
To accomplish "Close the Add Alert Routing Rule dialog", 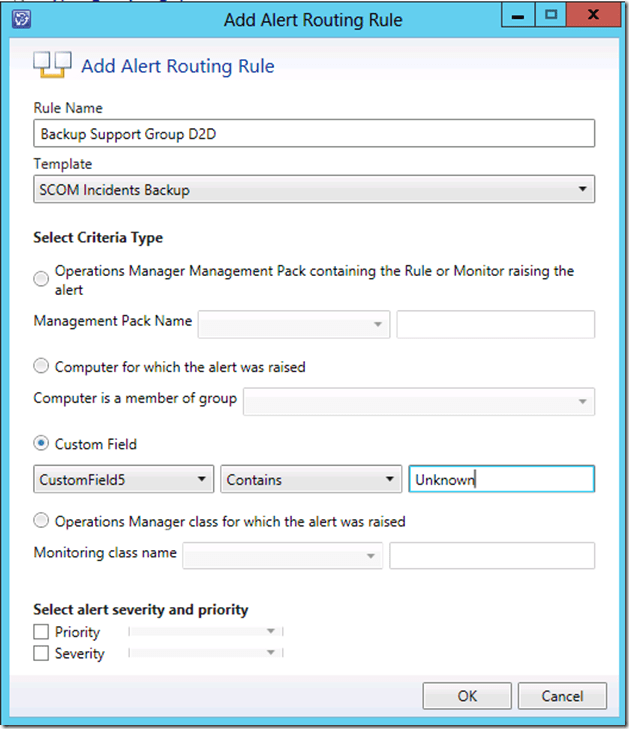I will (x=594, y=16).
